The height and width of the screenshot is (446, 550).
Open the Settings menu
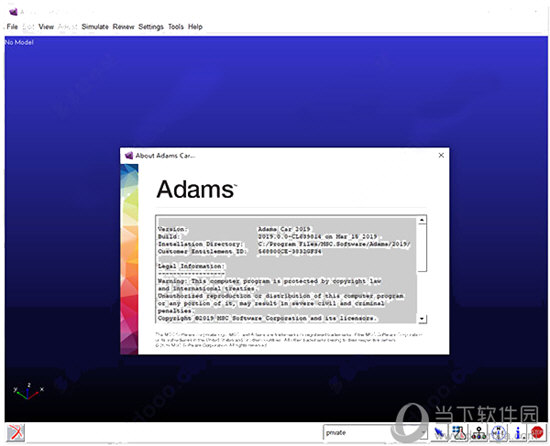coord(151,27)
